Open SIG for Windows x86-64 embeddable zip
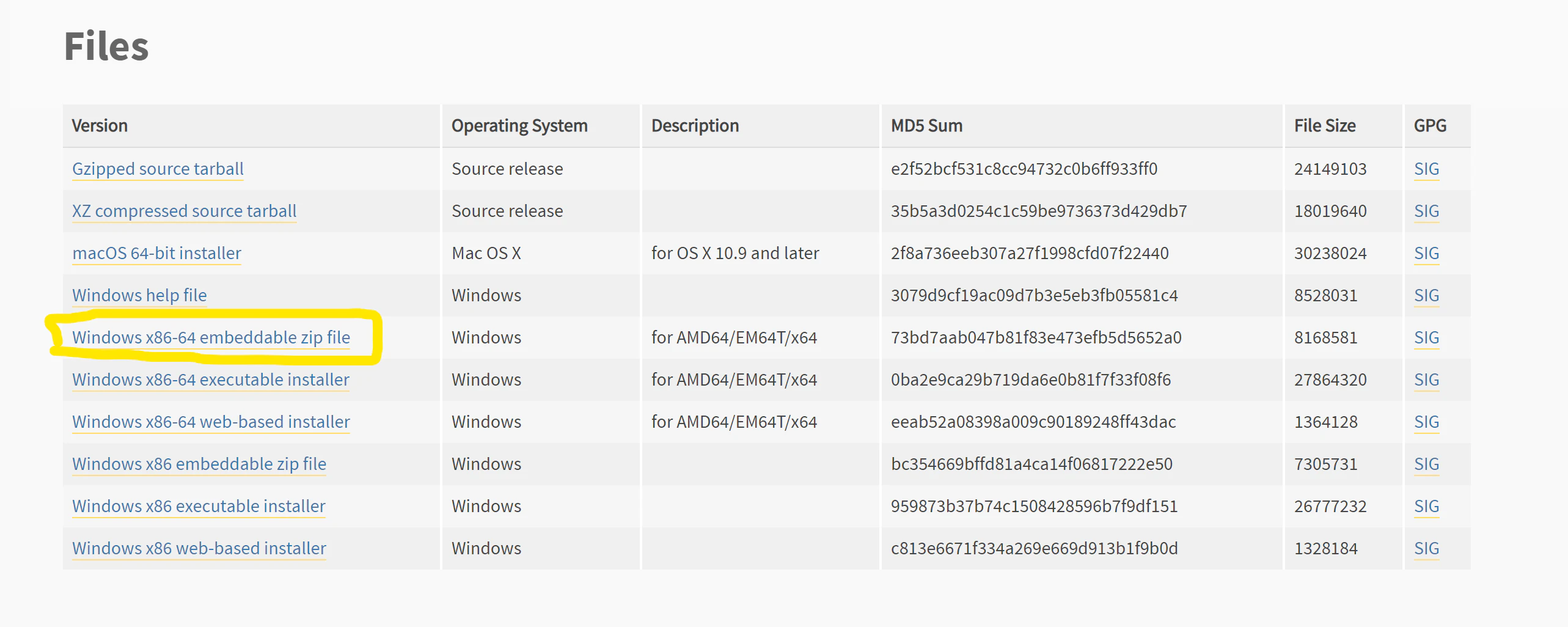The height and width of the screenshot is (627, 1568). (1426, 337)
